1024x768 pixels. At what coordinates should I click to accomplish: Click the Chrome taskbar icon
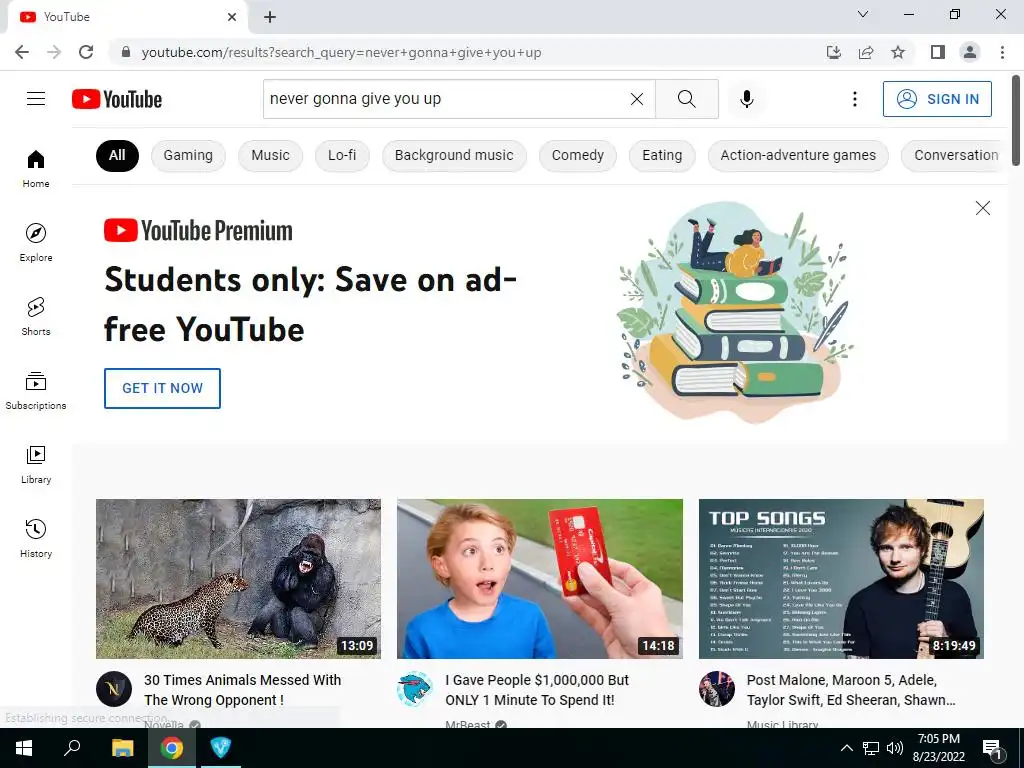coord(172,748)
